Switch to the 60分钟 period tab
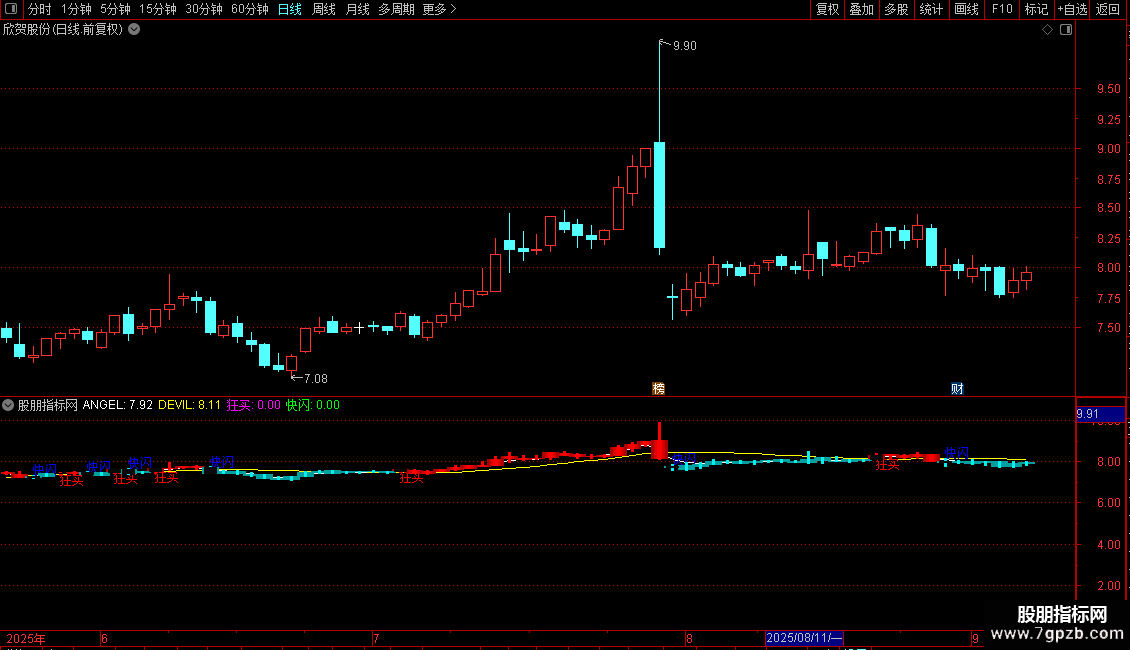This screenshot has height=650, width=1130. click(249, 9)
